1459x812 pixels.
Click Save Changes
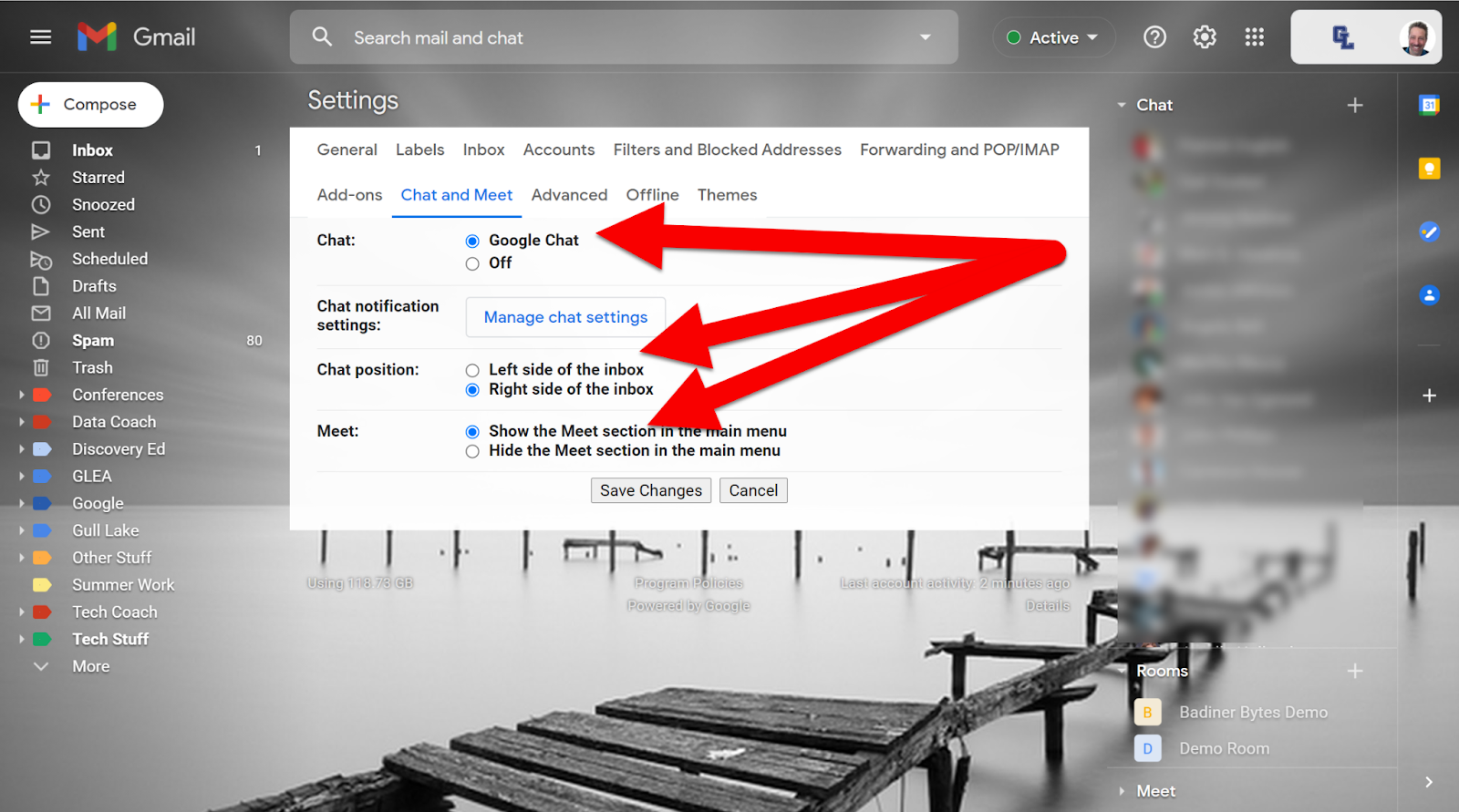pos(651,491)
